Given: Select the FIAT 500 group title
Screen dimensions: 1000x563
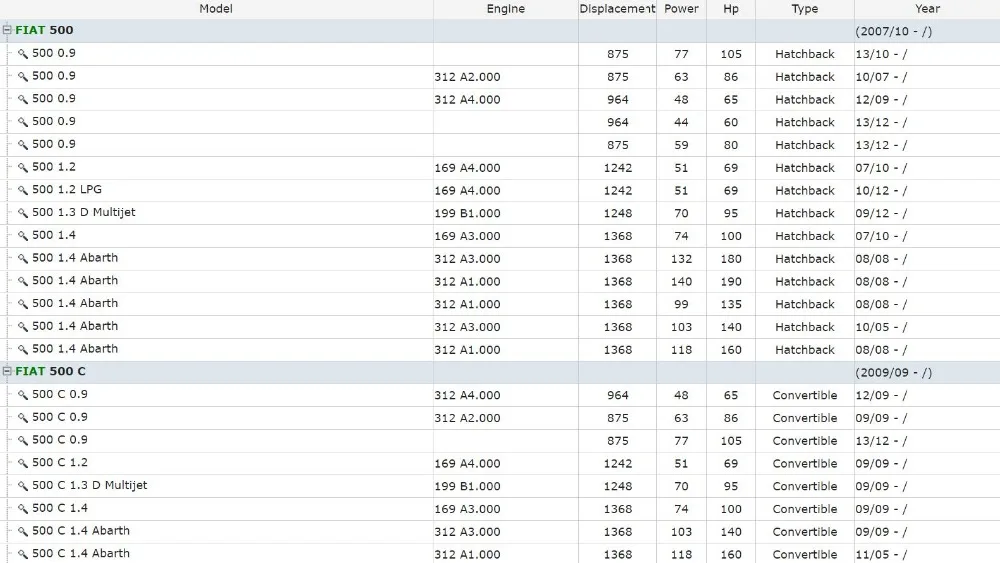Looking at the screenshot, I should pyautogui.click(x=44, y=30).
